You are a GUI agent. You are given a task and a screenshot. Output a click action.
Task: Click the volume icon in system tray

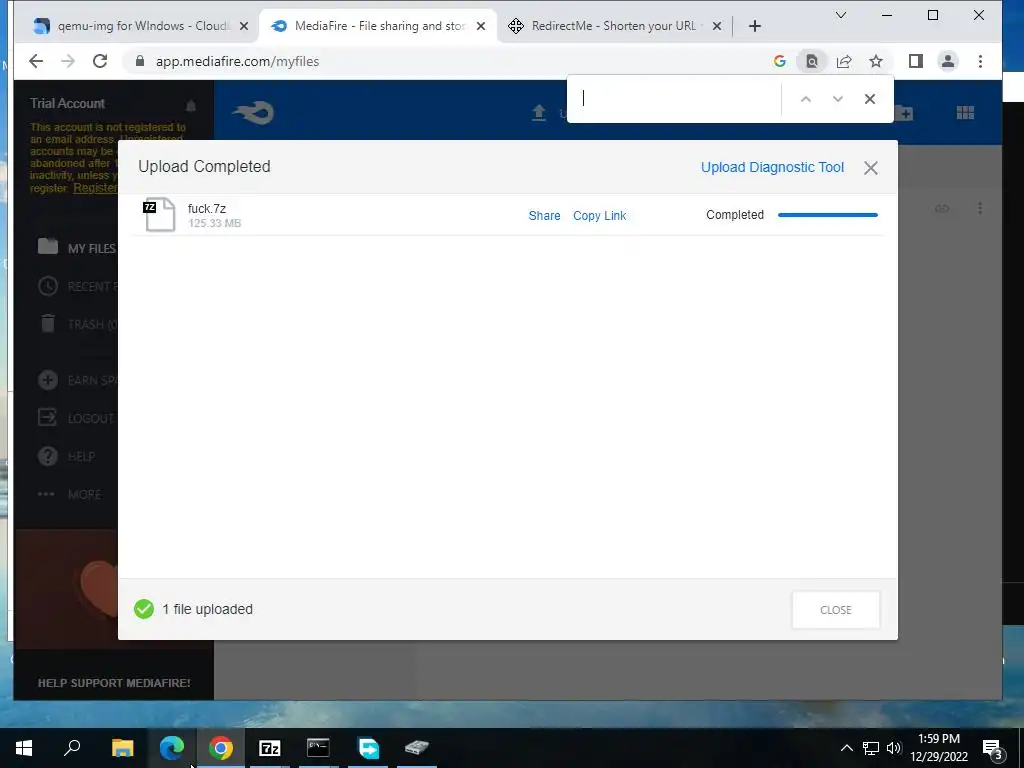pyautogui.click(x=894, y=748)
